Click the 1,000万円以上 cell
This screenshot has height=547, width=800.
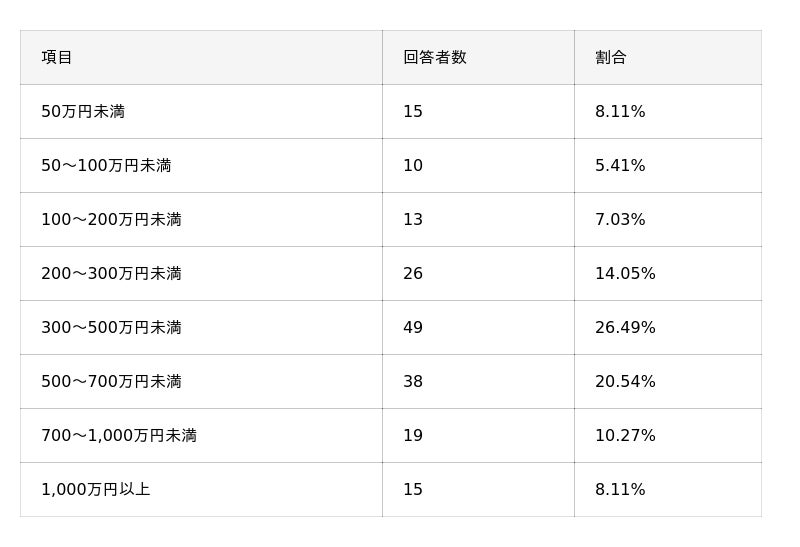pos(96,490)
